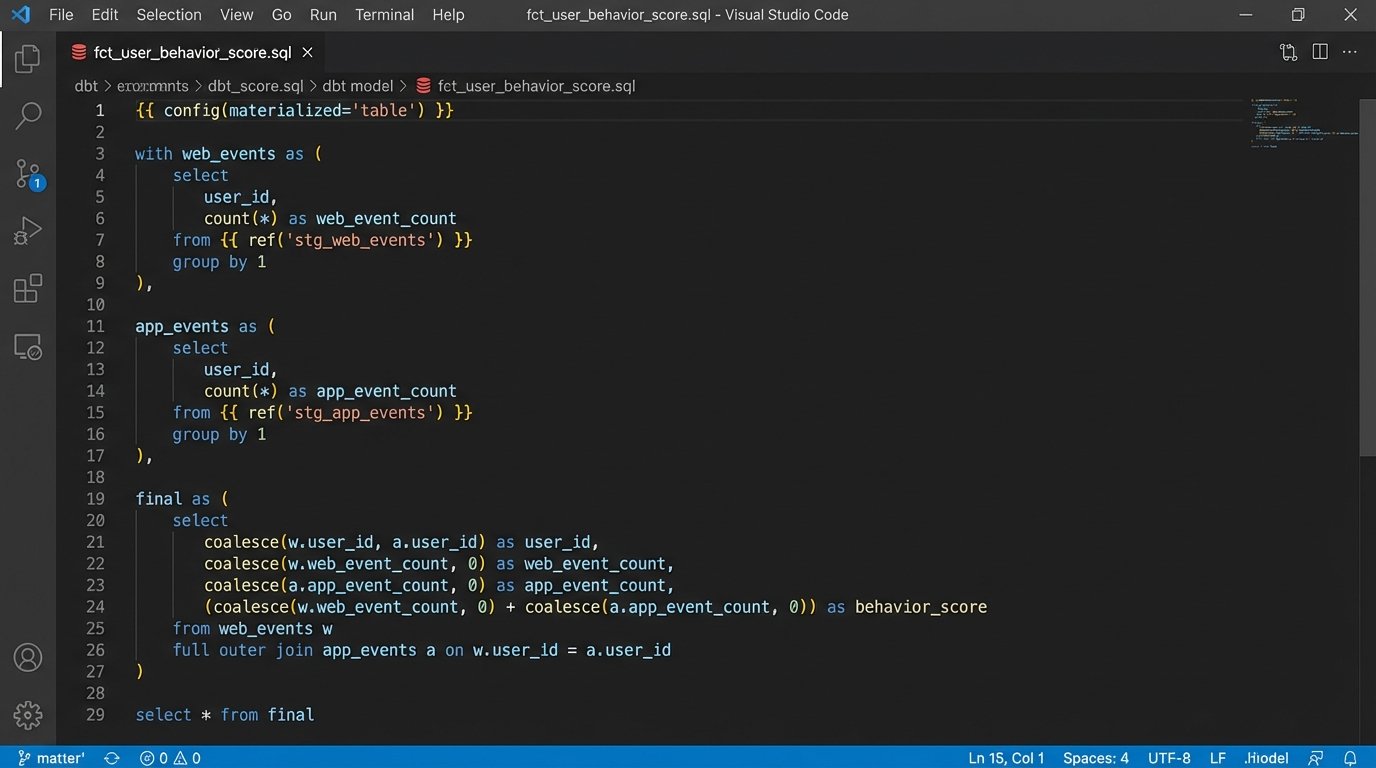The height and width of the screenshot is (768, 1376).
Task: Click the Open Changes icon in editor toolbar
Action: 1288,52
